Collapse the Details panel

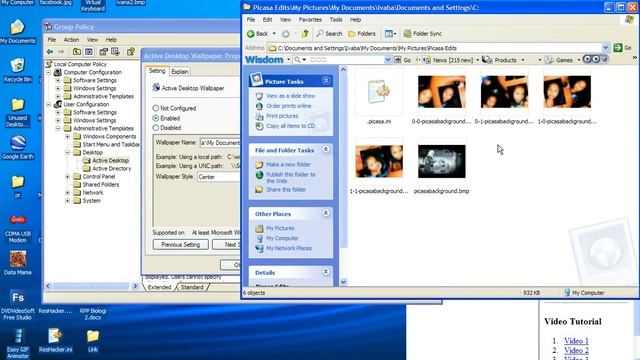coord(326,271)
